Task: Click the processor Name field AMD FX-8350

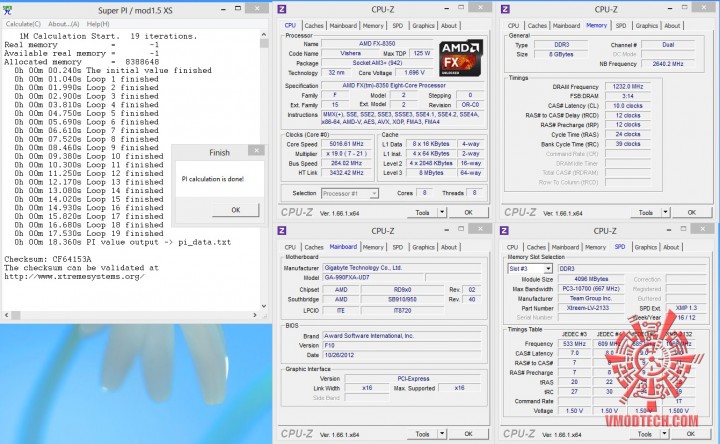Action: coord(377,44)
